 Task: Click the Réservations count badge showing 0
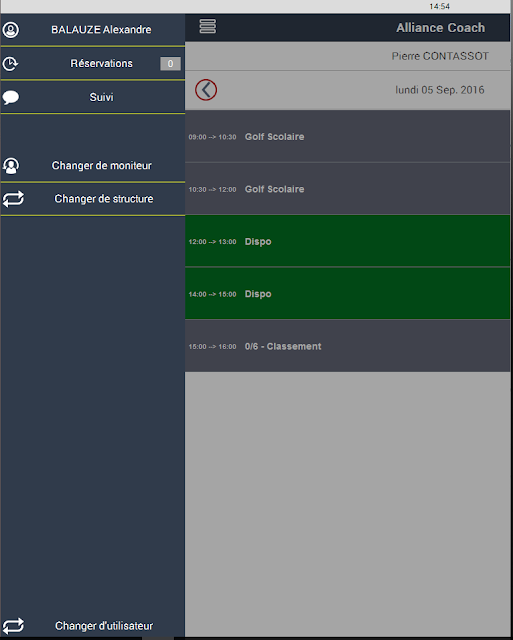(170, 63)
